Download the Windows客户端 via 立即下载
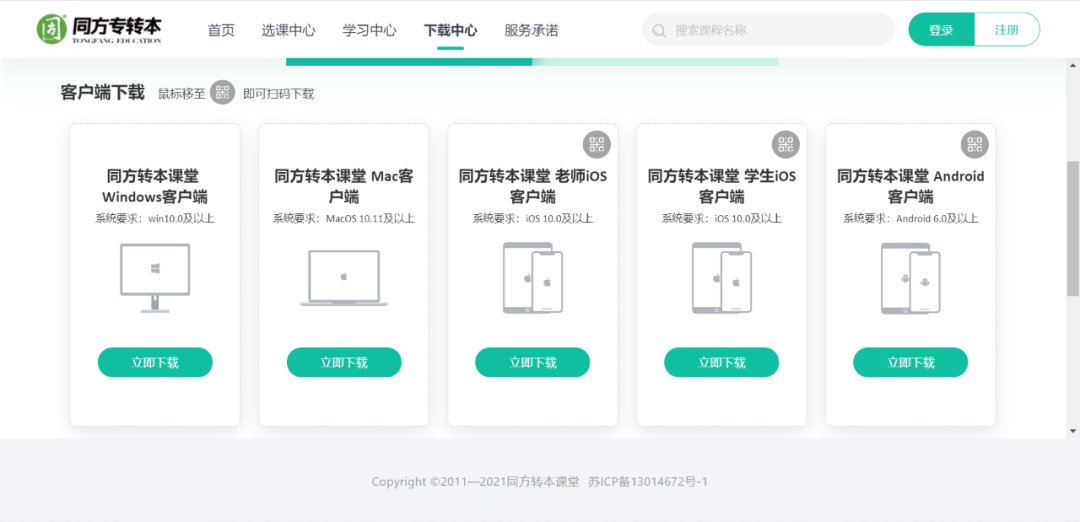 (155, 362)
